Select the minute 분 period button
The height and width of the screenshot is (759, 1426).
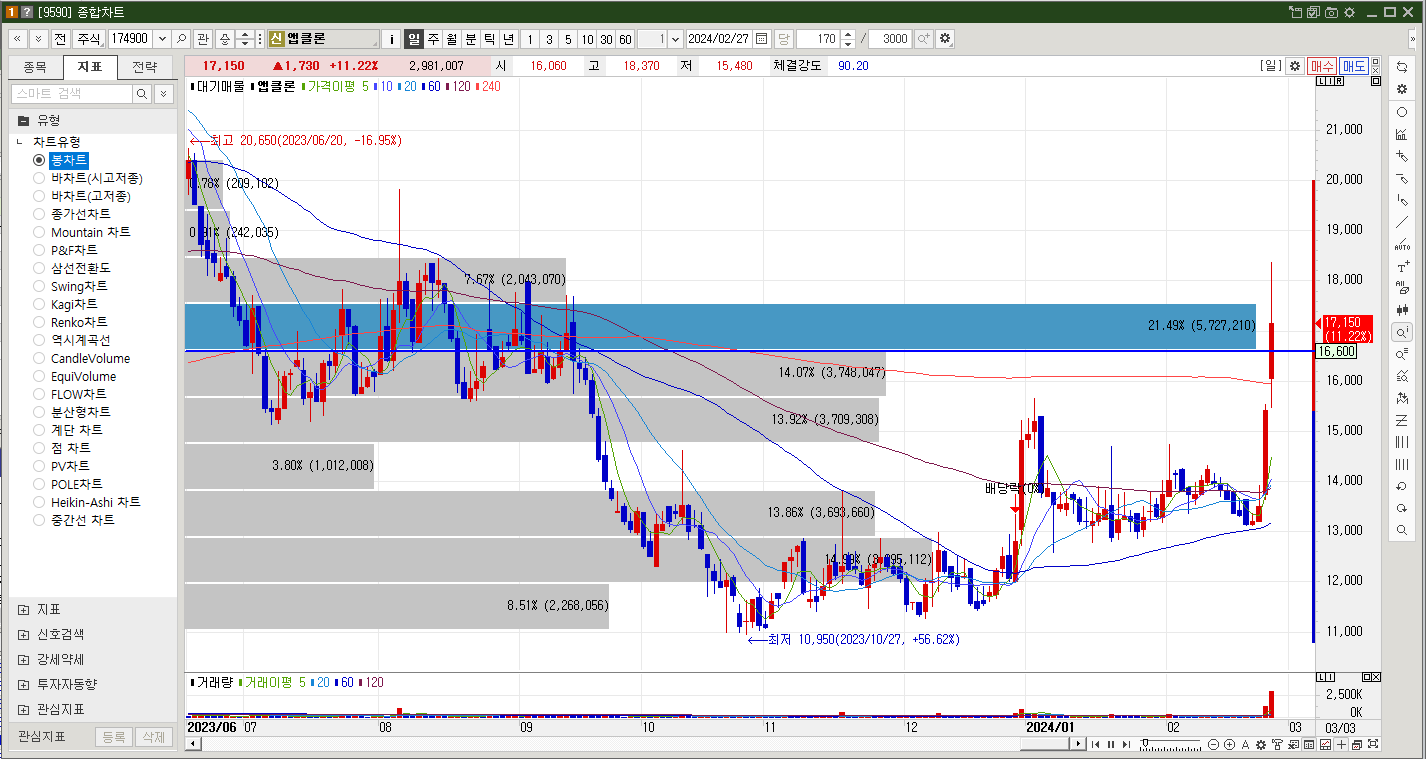click(x=471, y=39)
